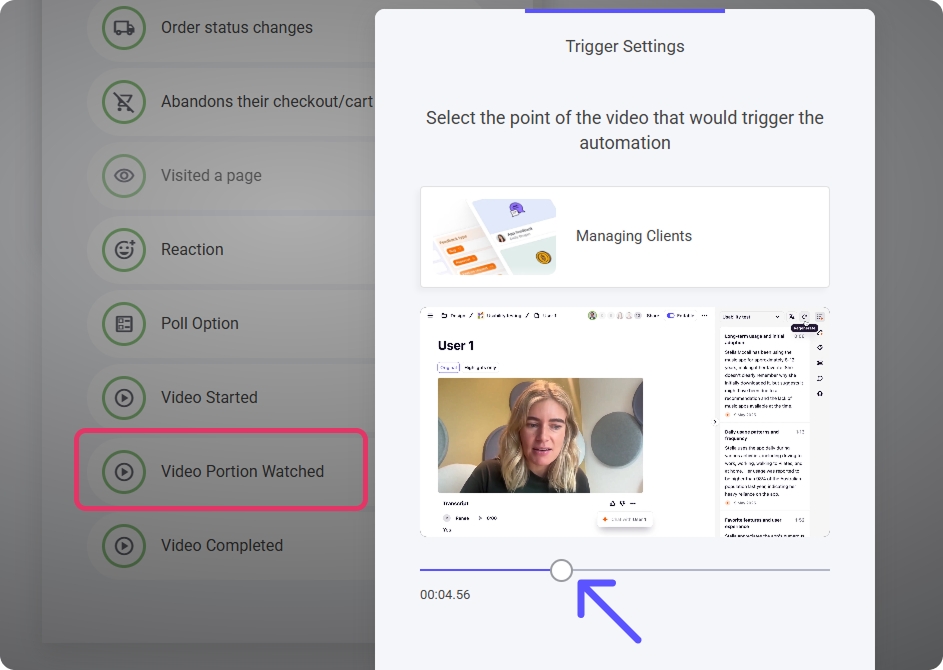Click the video timeline slider handle
This screenshot has height=670, width=943.
(562, 570)
